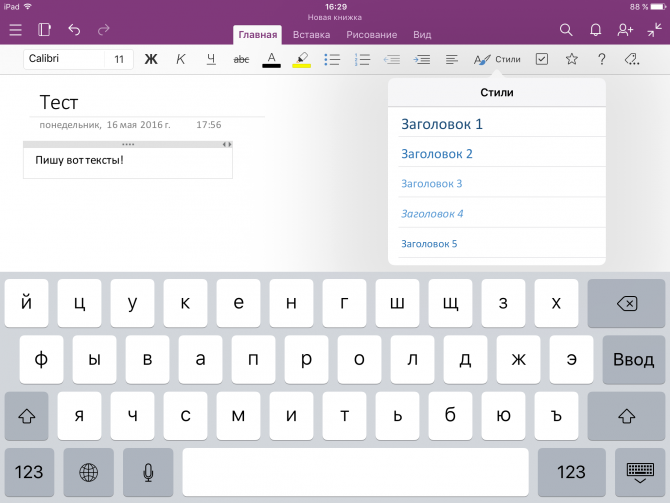670x503 pixels.
Task: Tap the notebook title Новая книжка
Action: point(335,18)
